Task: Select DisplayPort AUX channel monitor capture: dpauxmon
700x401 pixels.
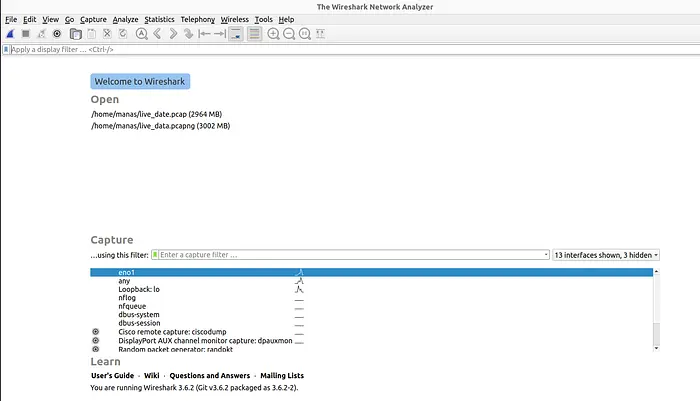Action: 371,341
